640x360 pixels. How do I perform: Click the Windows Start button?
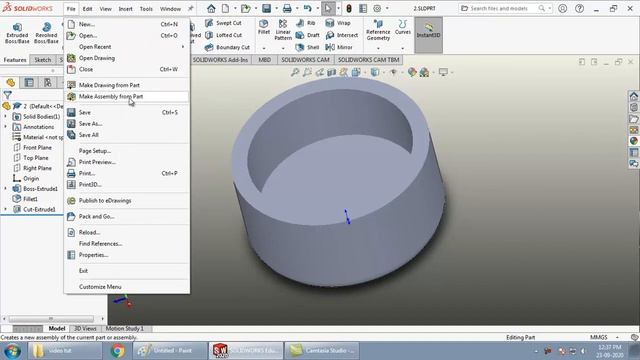pos(12,351)
